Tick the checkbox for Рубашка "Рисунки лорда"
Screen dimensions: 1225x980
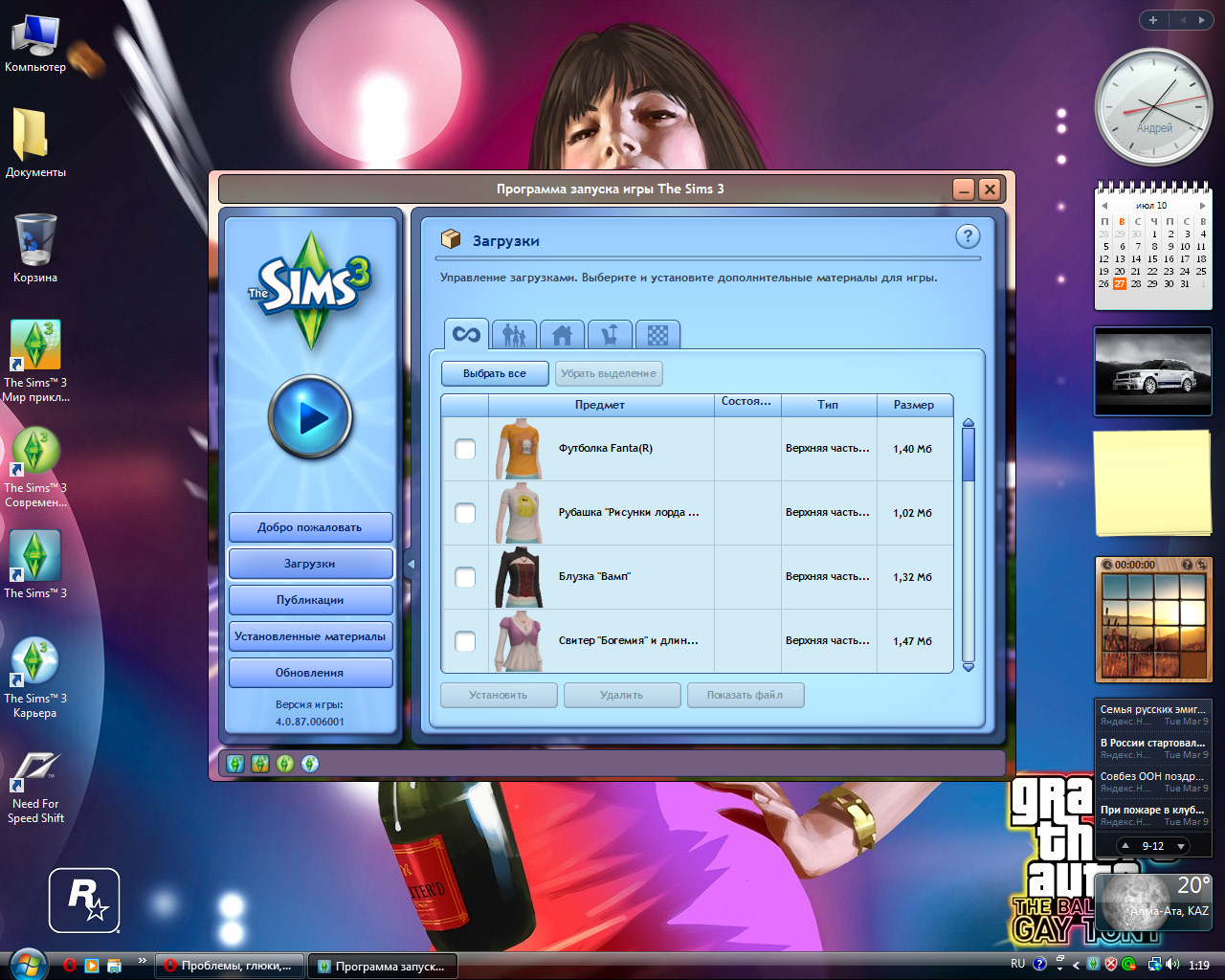point(465,513)
